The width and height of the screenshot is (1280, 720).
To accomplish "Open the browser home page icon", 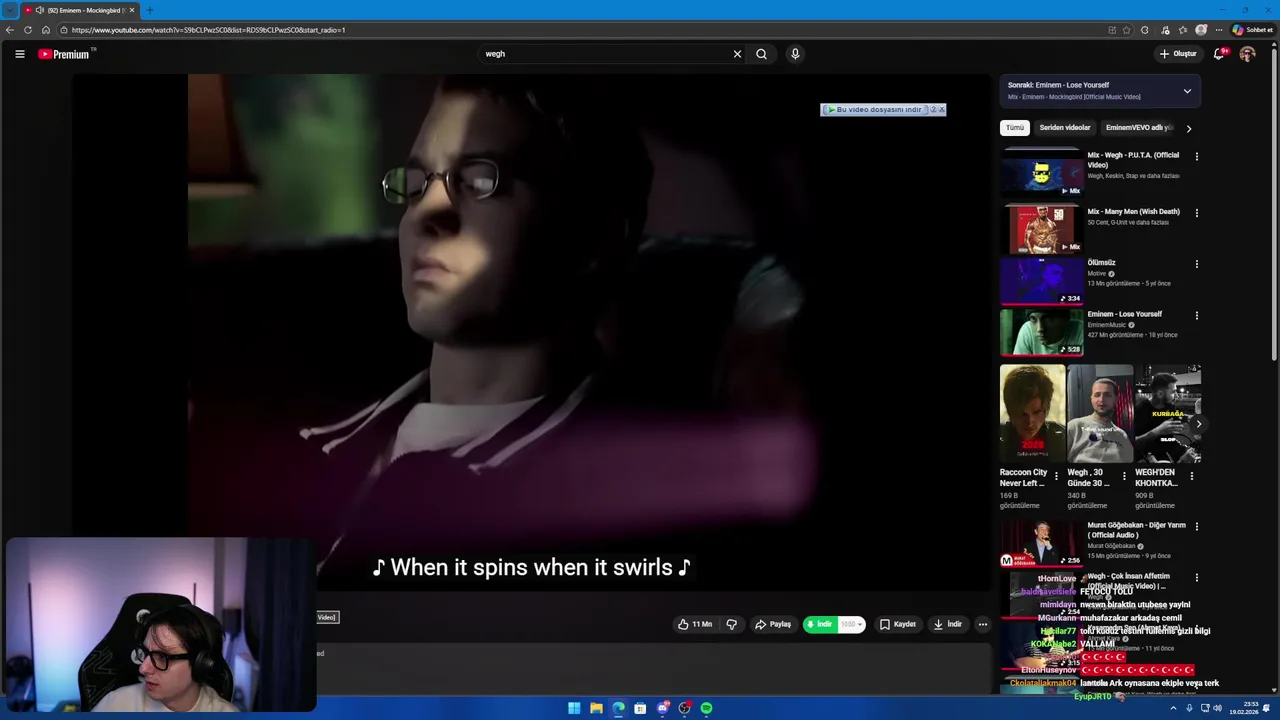I will click(x=46, y=30).
